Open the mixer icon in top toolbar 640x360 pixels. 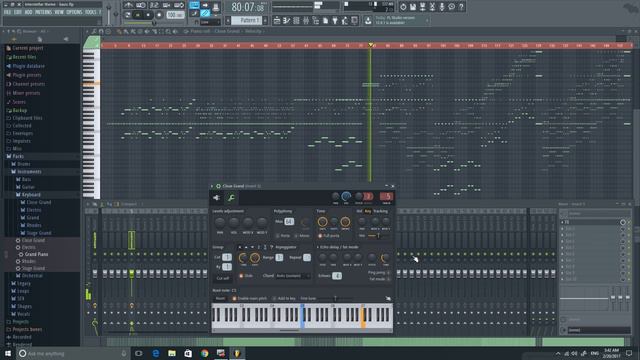click(x=306, y=20)
